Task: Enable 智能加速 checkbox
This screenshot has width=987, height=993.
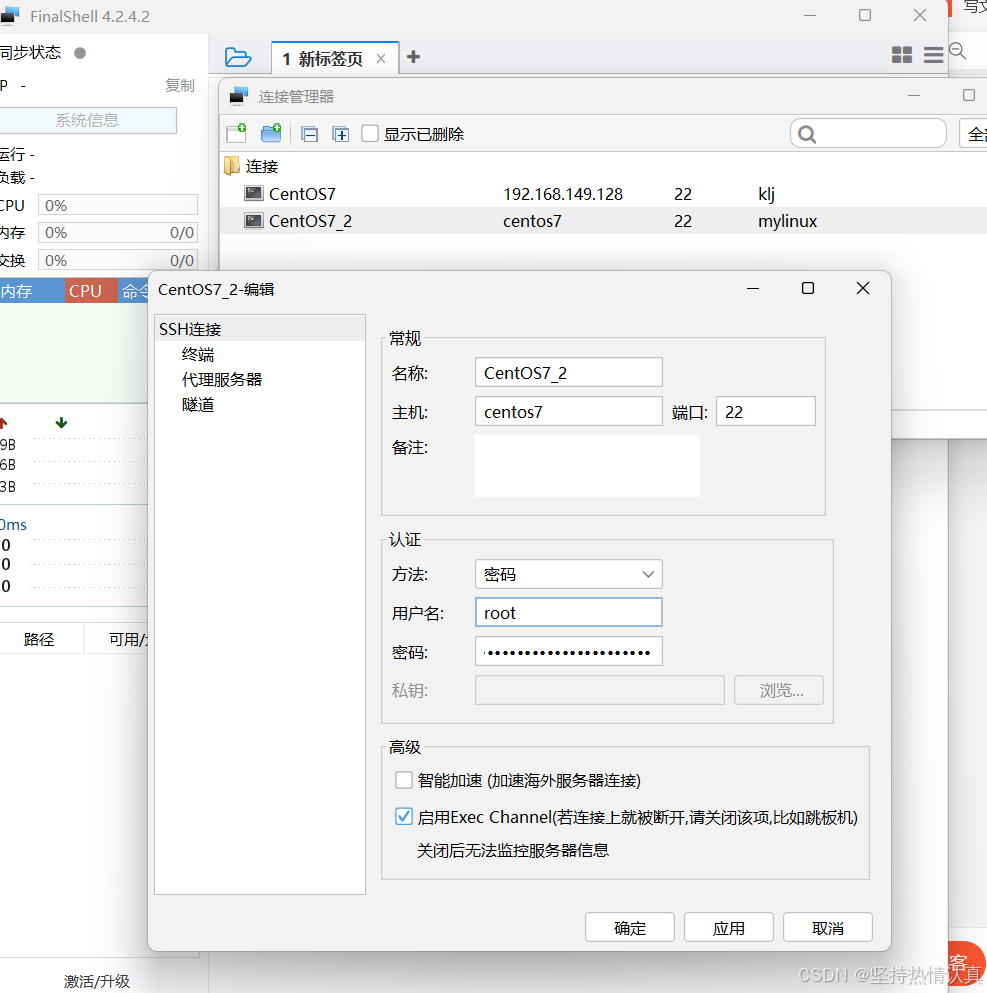Action: (403, 780)
